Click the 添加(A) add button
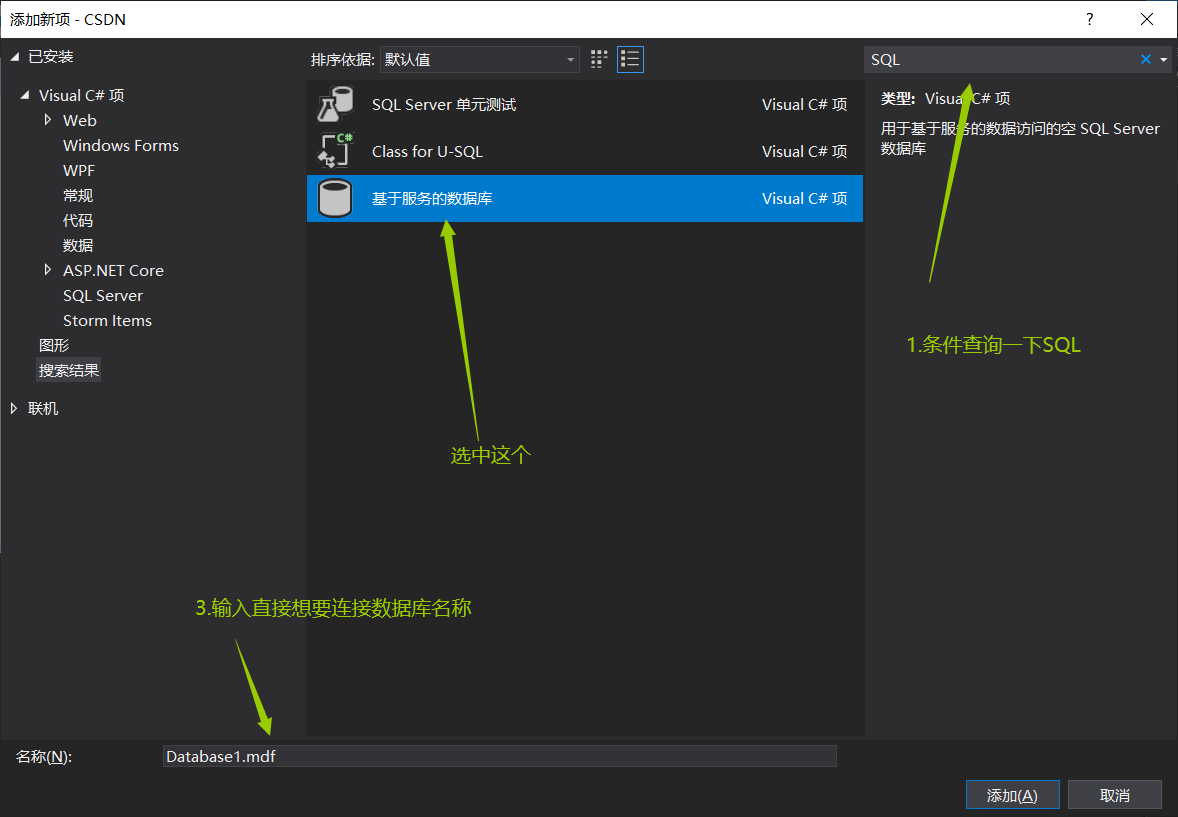Screen dimensions: 1178x817 (1012, 794)
